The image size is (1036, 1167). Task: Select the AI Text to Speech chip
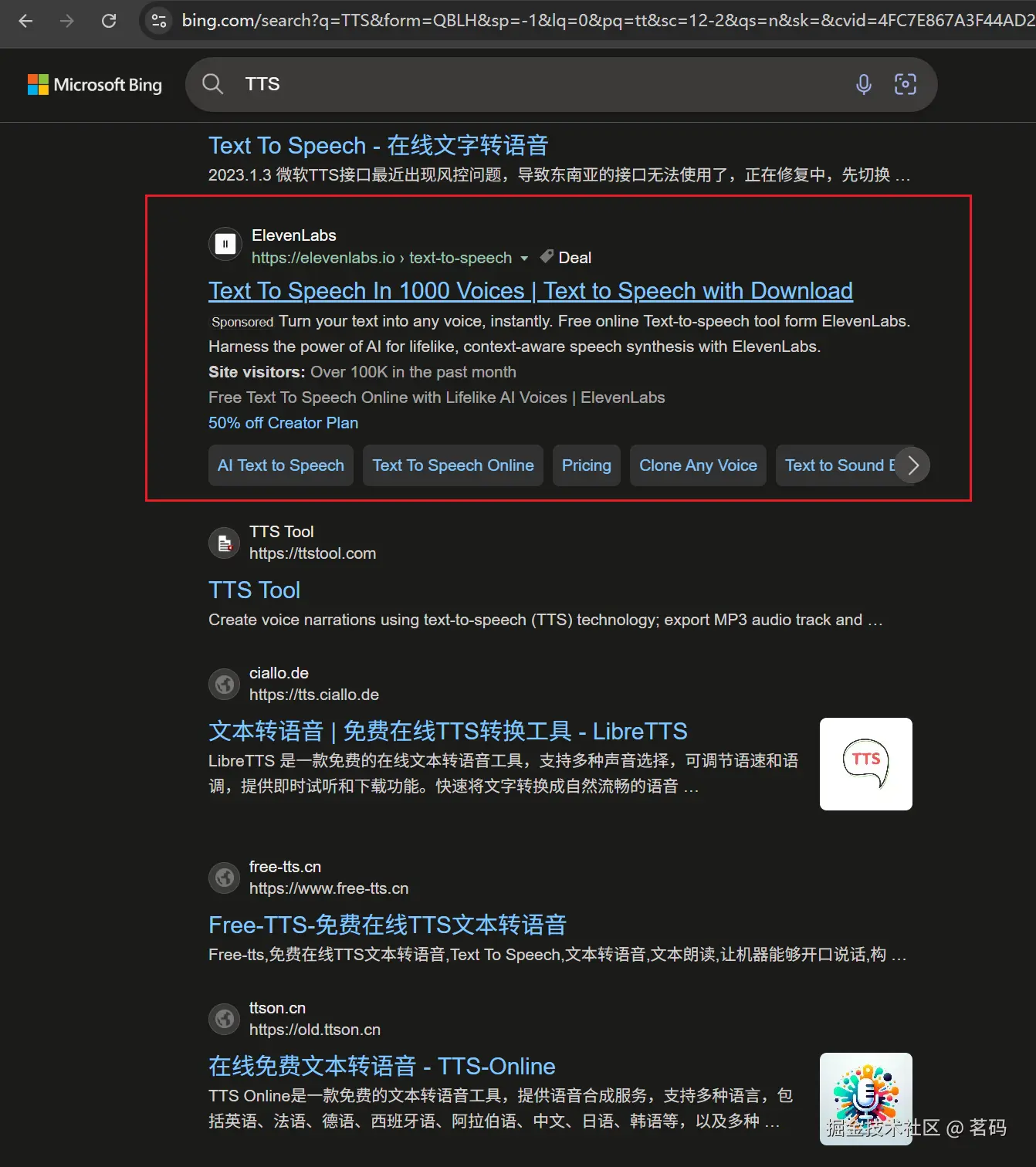[x=281, y=465]
